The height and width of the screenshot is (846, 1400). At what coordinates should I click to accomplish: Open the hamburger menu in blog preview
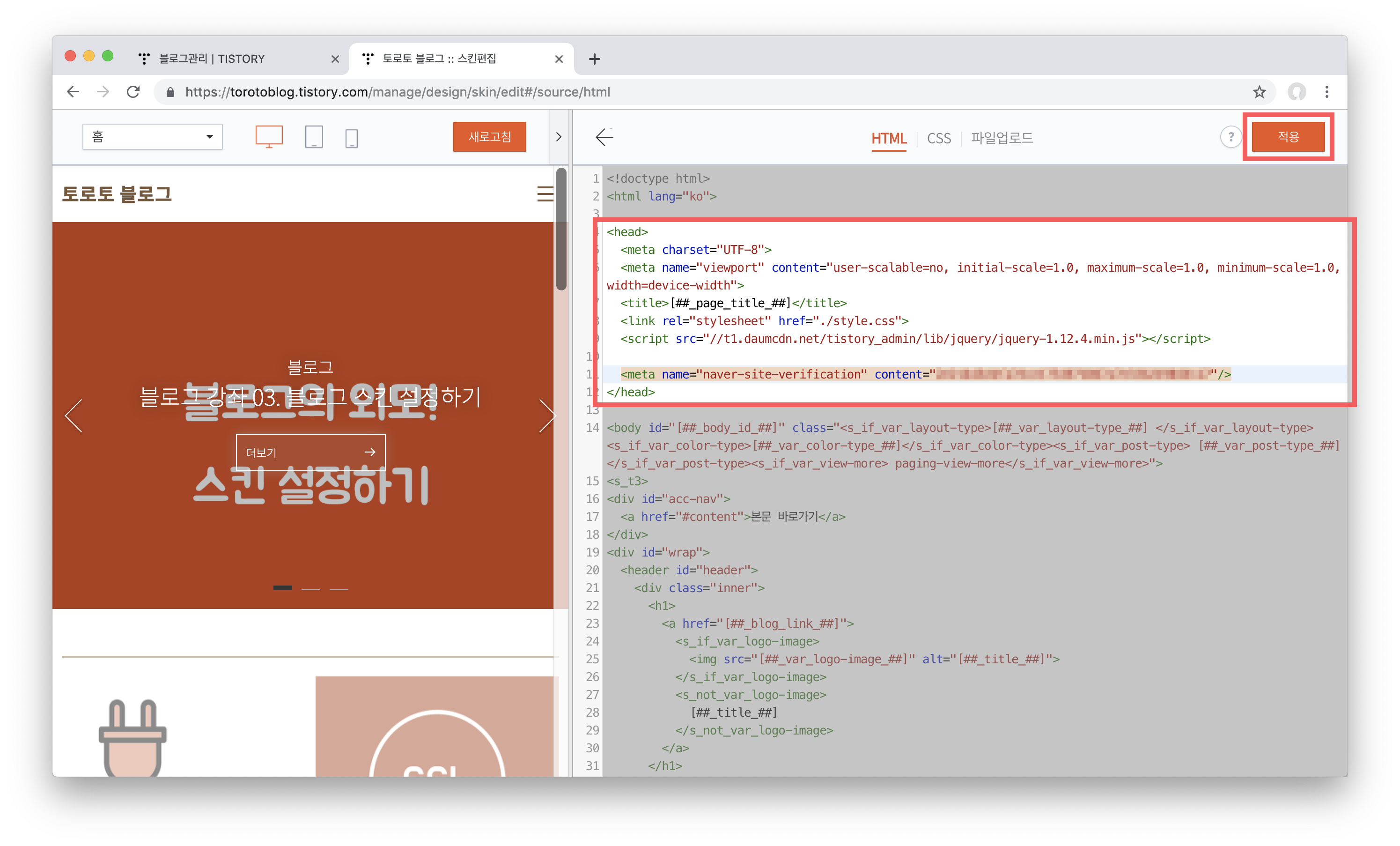[545, 194]
